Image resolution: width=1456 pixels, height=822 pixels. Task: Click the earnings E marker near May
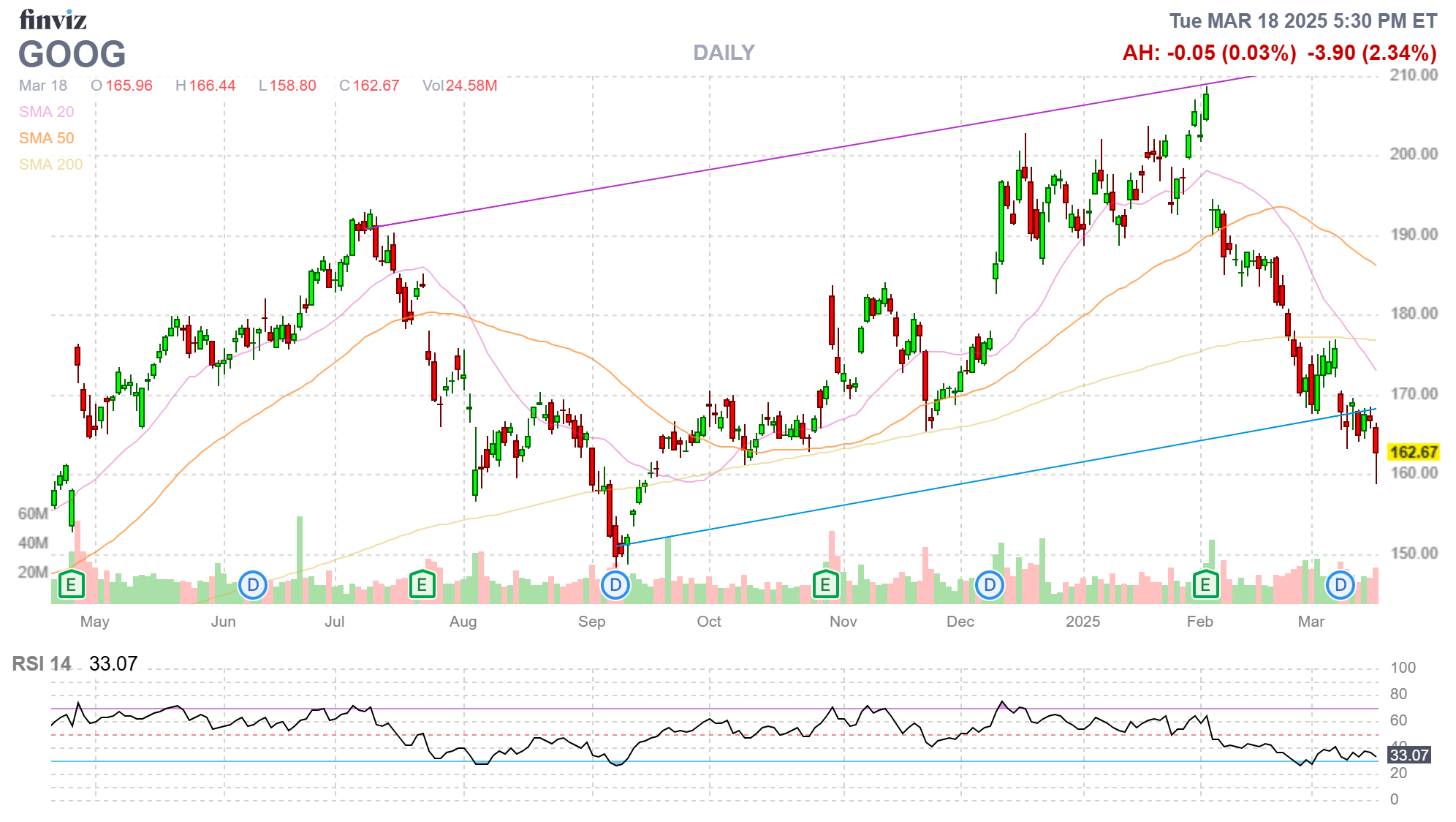tap(71, 584)
